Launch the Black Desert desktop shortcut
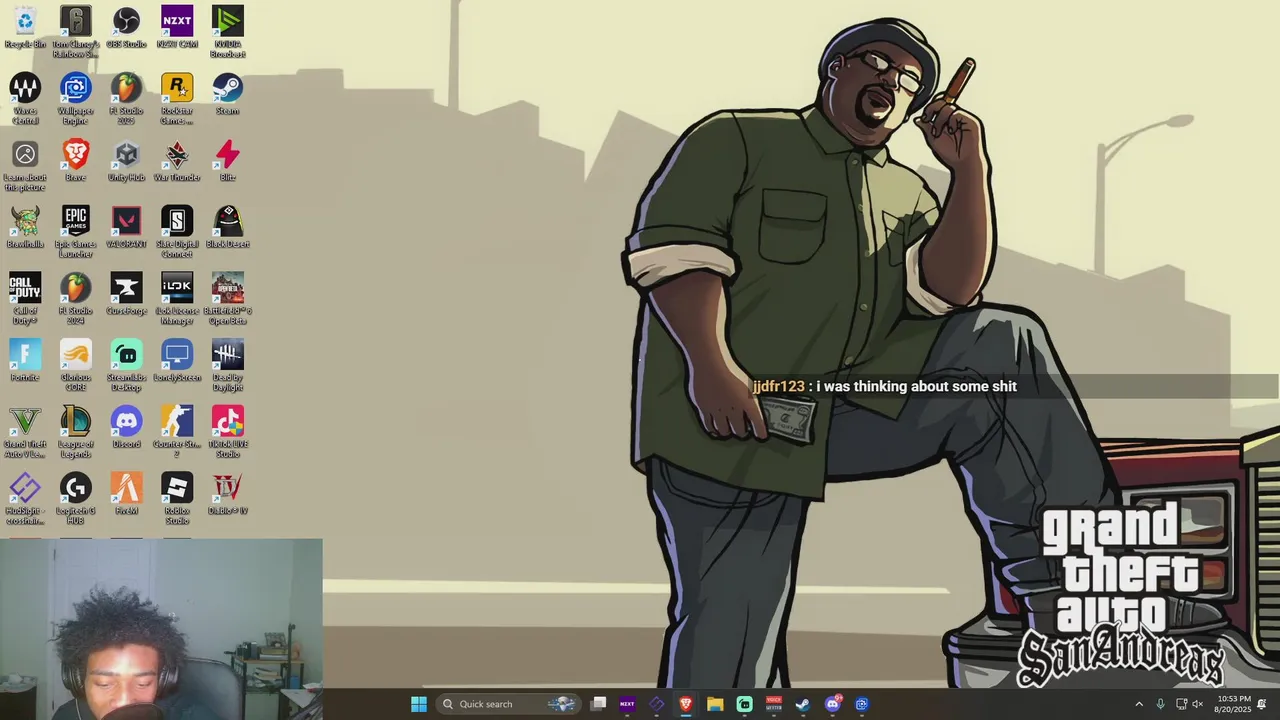 click(227, 228)
